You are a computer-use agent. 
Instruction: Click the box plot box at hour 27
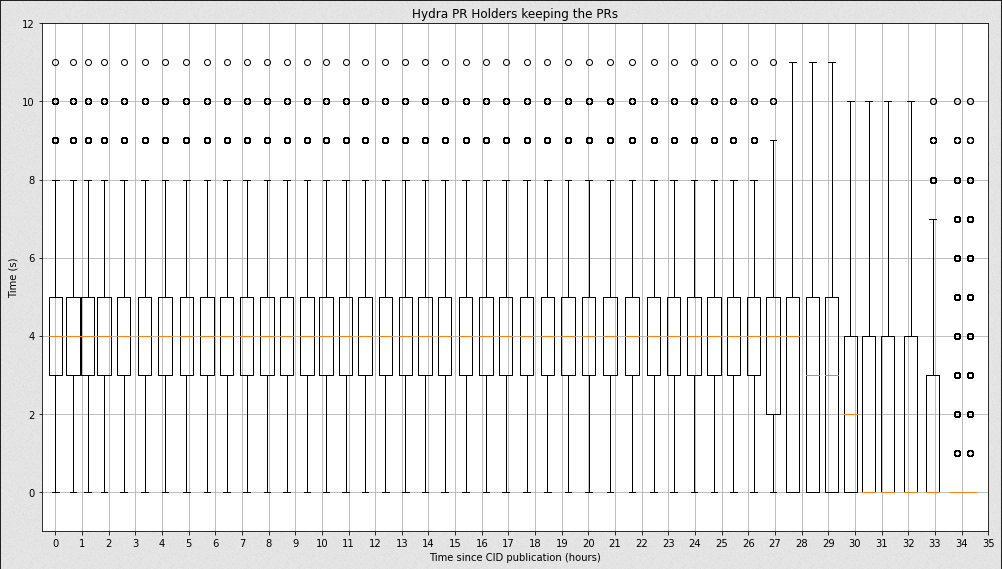[774, 356]
